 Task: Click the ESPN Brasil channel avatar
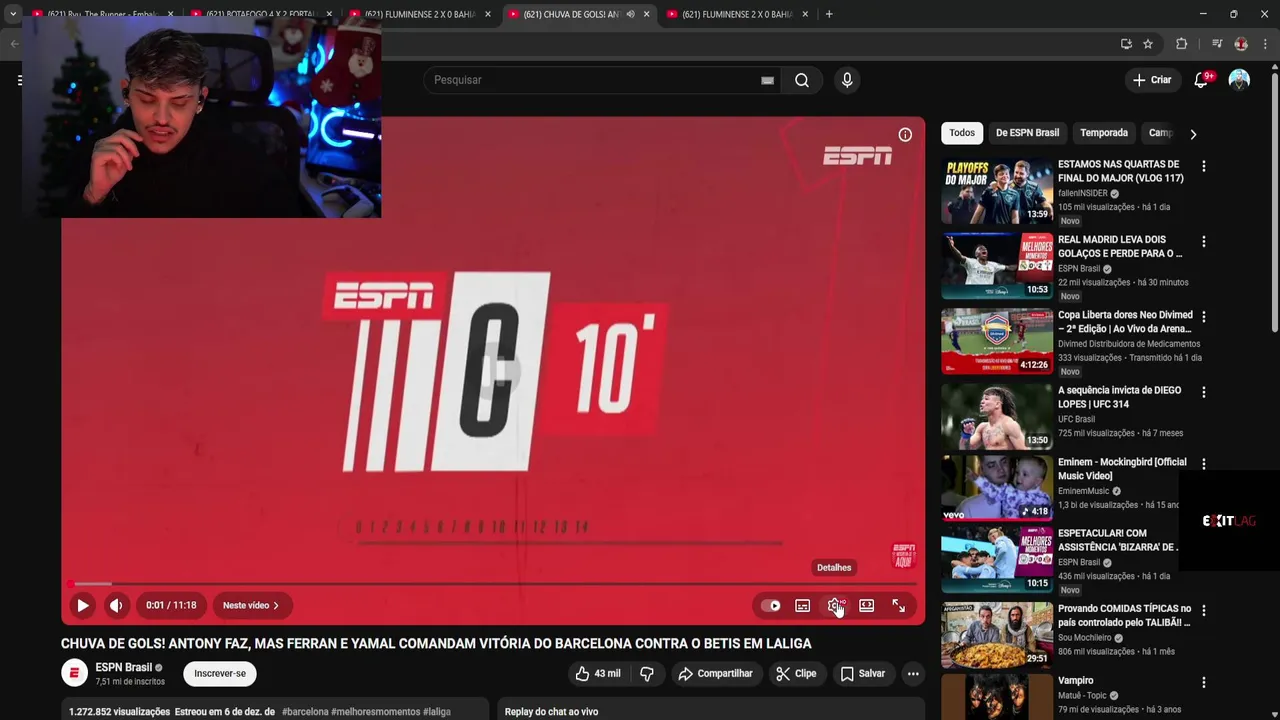75,674
